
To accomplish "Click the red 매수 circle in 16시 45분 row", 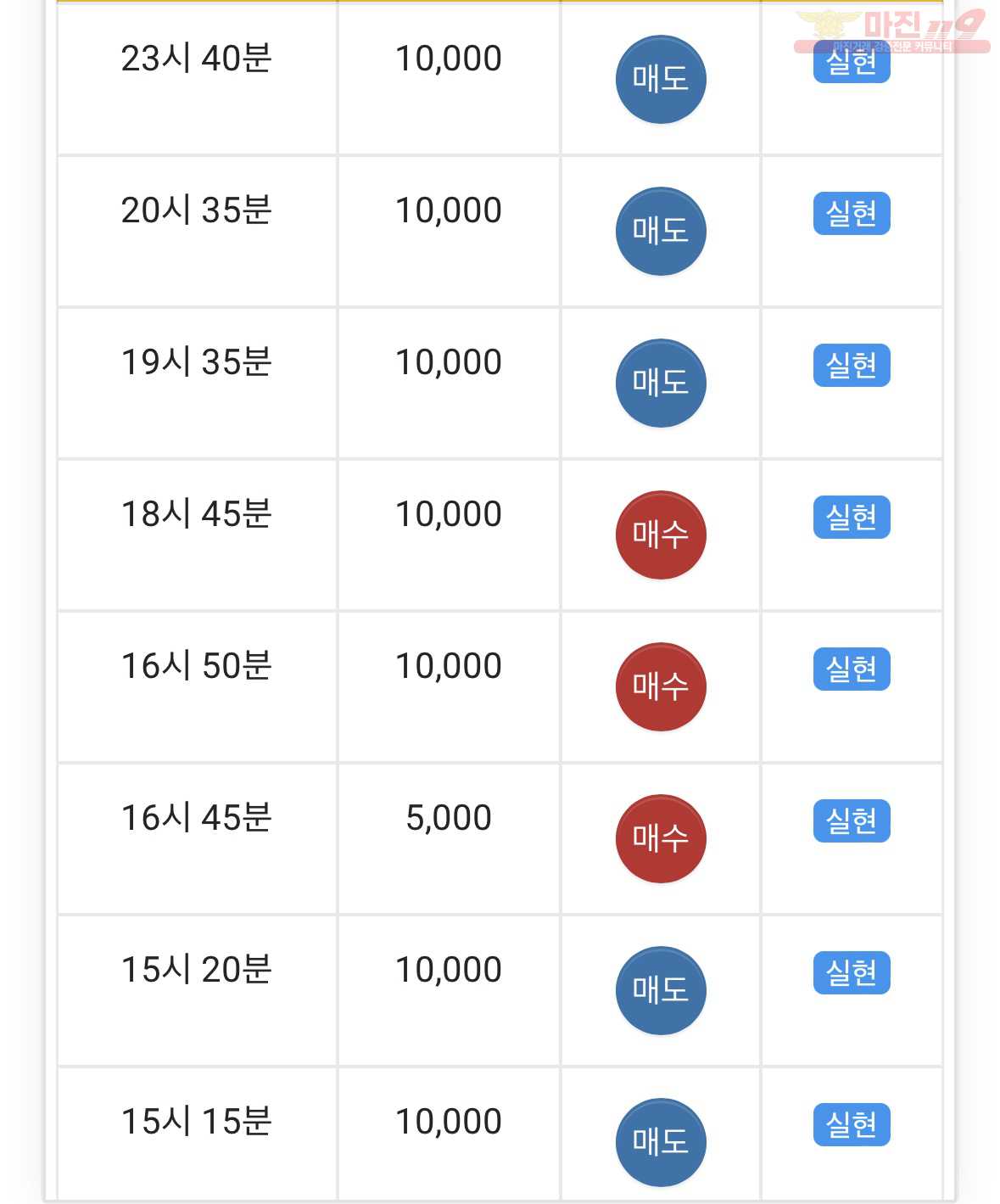I will point(661,838).
